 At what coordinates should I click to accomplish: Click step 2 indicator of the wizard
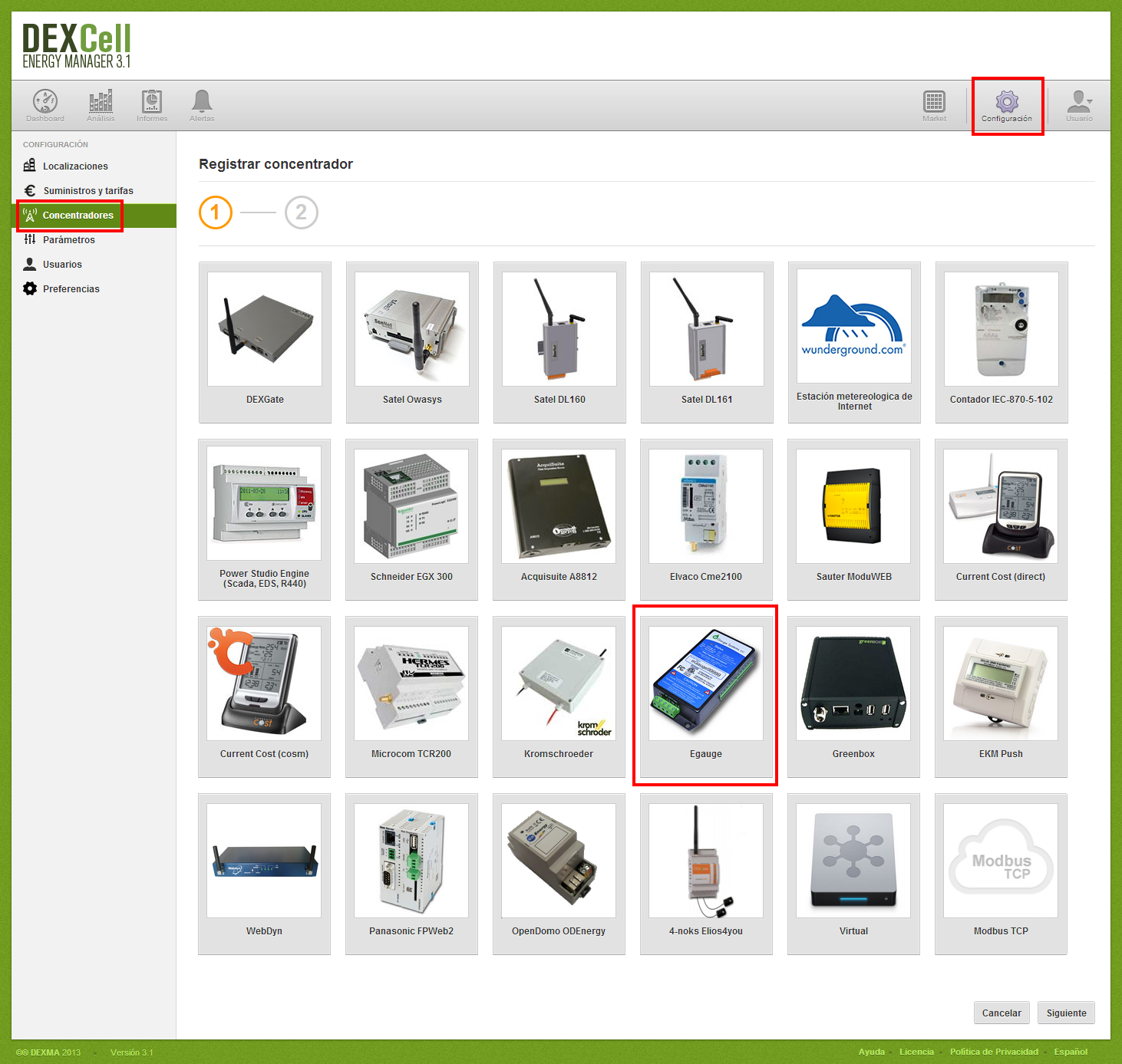[302, 212]
